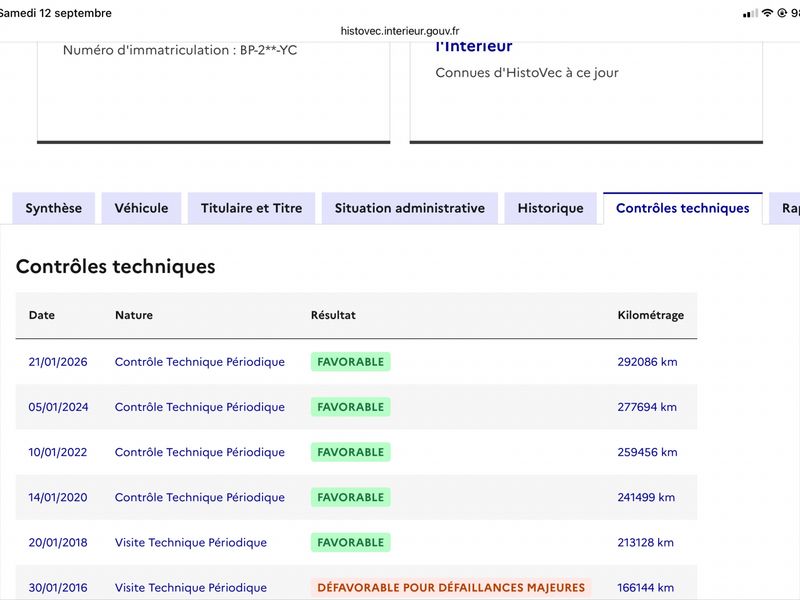
Task: Click the DÉFAVORABLE POUR DÉFAILLANCES MAJEURES badge
Action: tap(451, 587)
